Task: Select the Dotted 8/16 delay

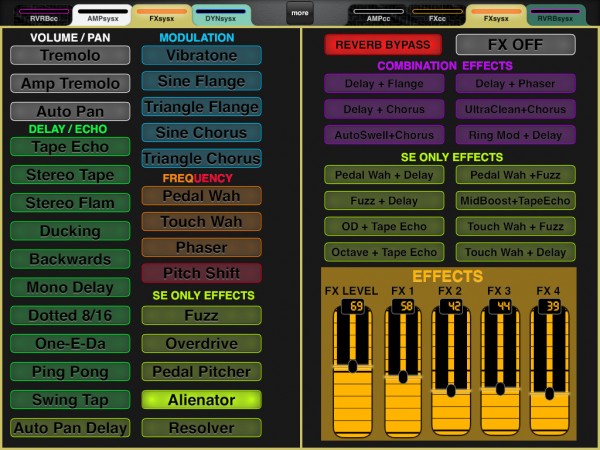Action: pos(70,315)
